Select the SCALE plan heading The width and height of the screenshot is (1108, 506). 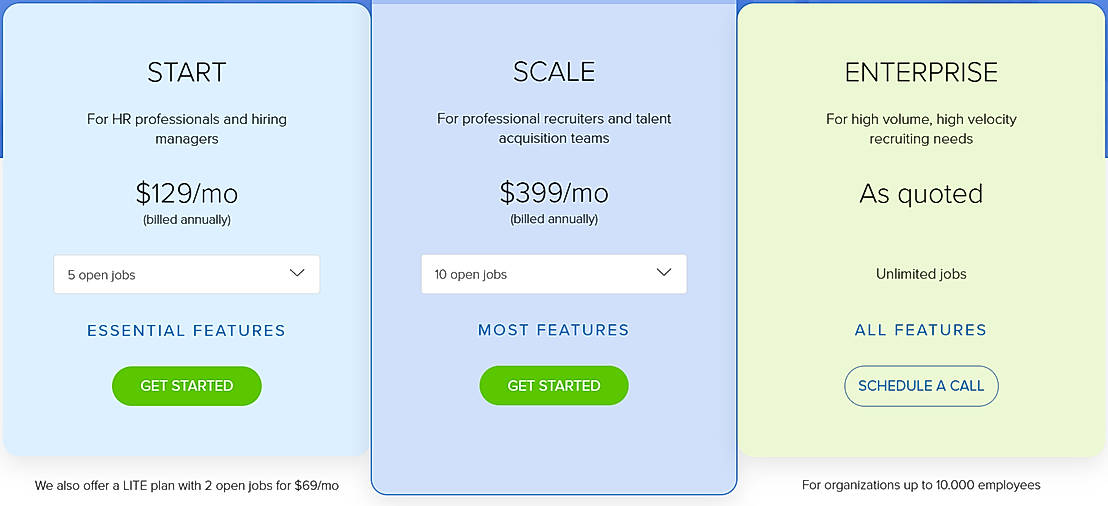pyautogui.click(x=553, y=72)
